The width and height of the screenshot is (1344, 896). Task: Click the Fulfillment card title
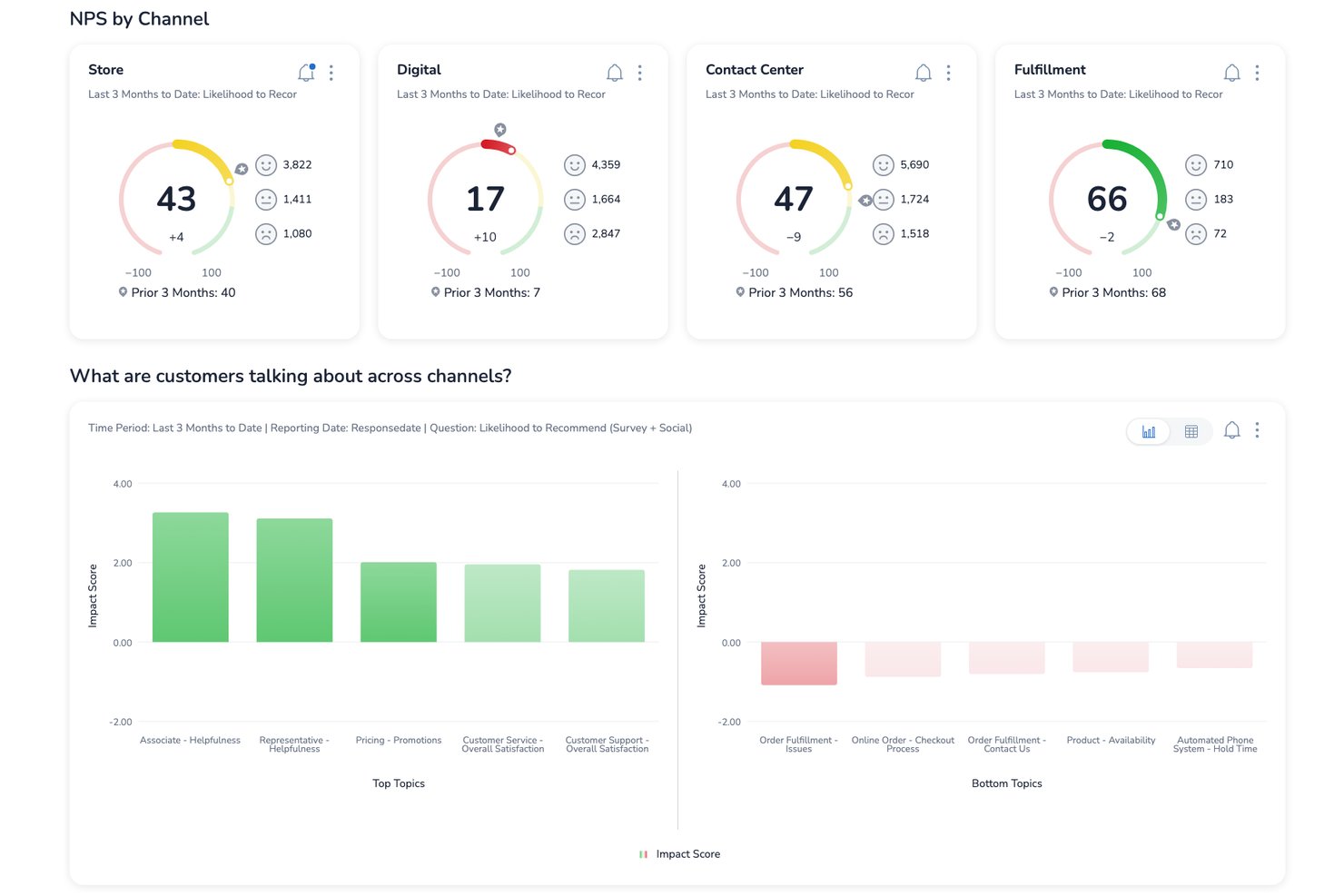click(x=1050, y=70)
